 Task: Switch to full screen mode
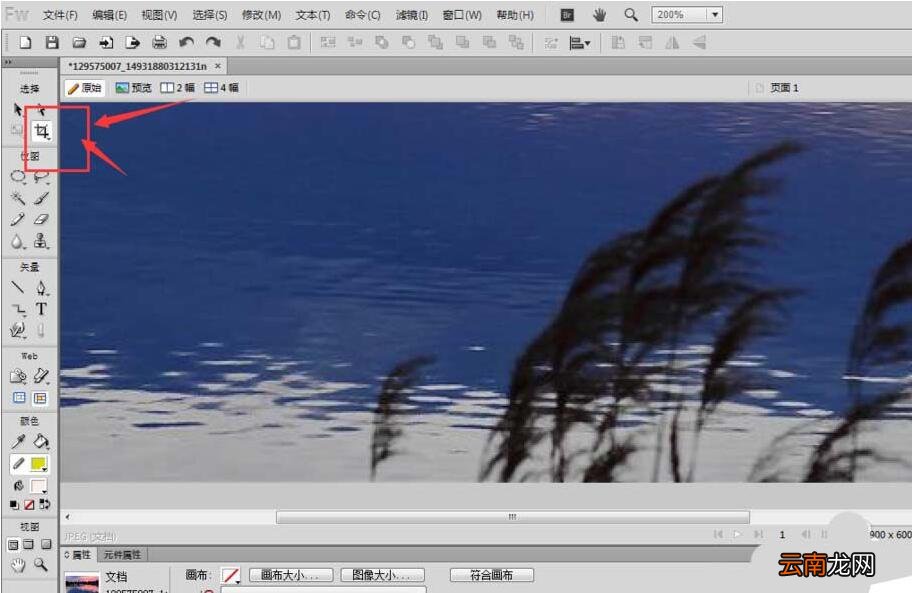point(46,545)
